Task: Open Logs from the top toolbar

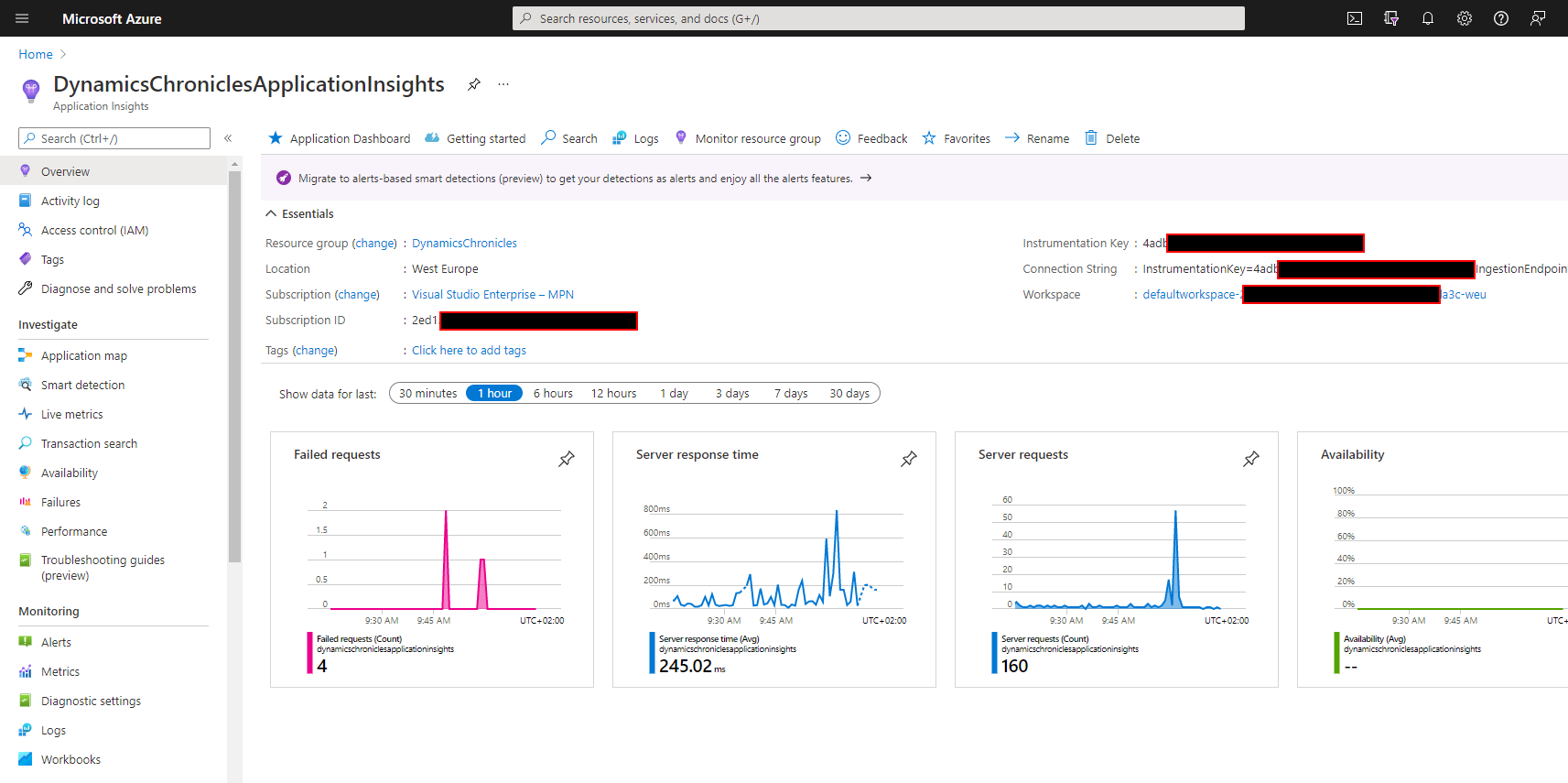Action: click(x=635, y=138)
